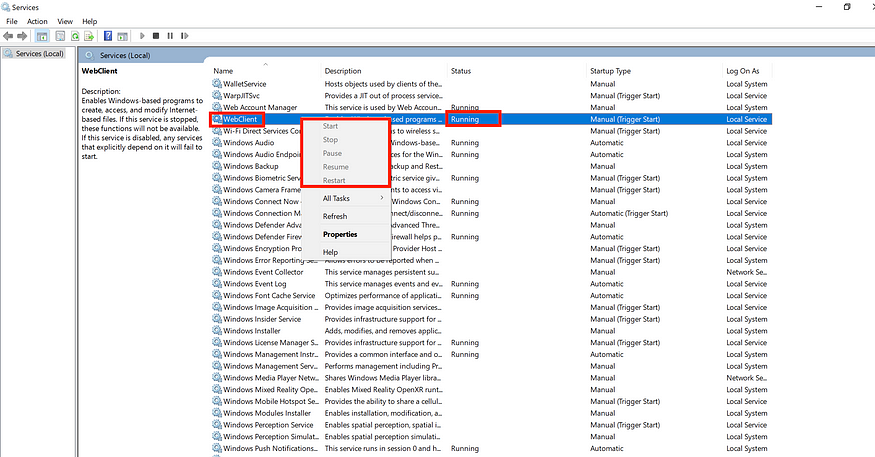Select the Windows Audio service

tap(248, 142)
